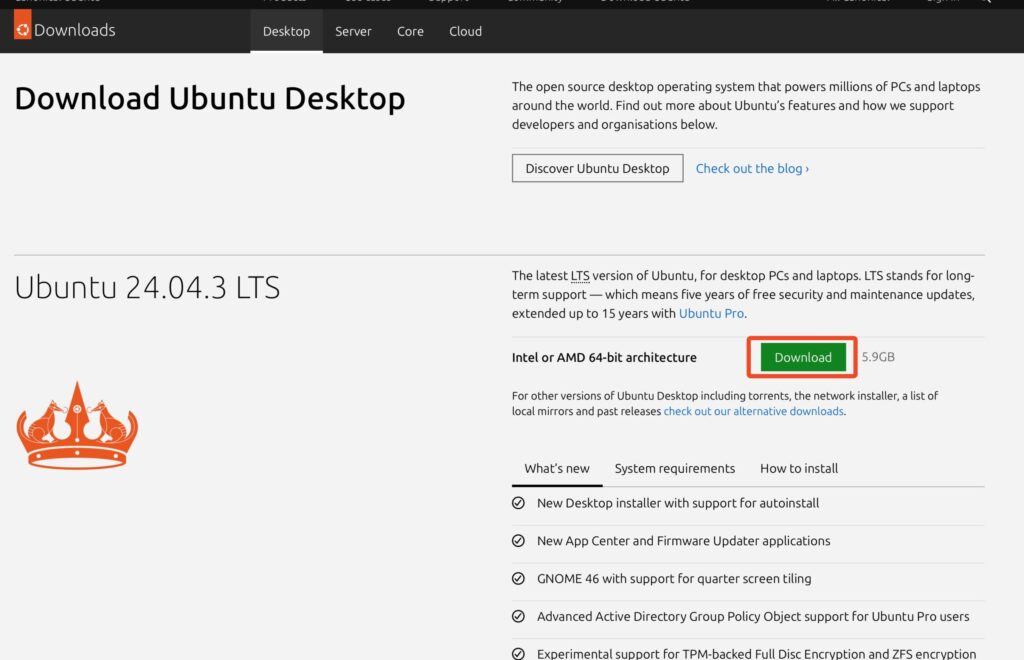Viewport: 1024px width, 660px height.
Task: Click the orange crown mascot image
Action: (x=77, y=425)
